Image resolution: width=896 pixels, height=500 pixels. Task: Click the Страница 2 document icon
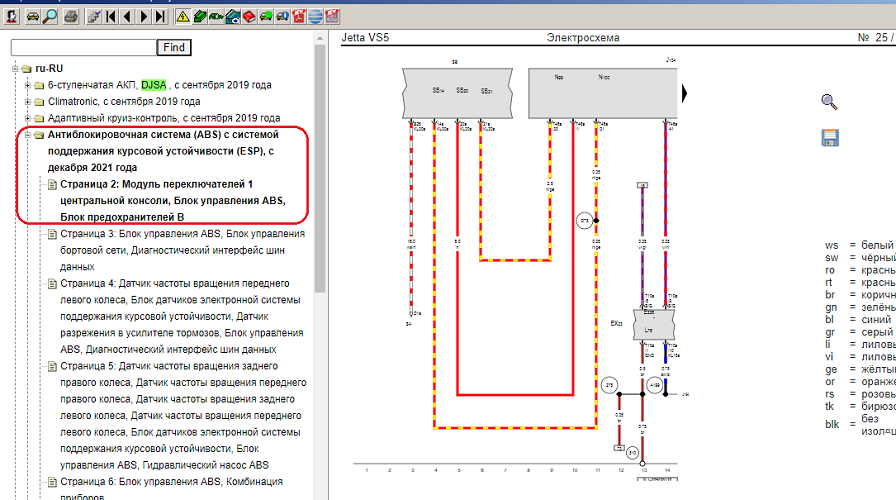[52, 185]
